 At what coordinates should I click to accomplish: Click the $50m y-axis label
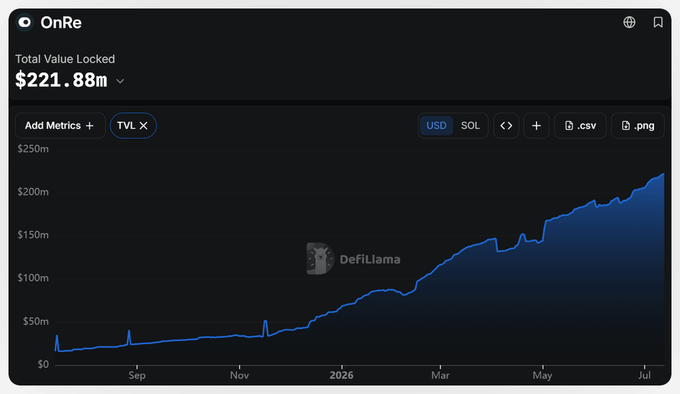tap(36, 322)
